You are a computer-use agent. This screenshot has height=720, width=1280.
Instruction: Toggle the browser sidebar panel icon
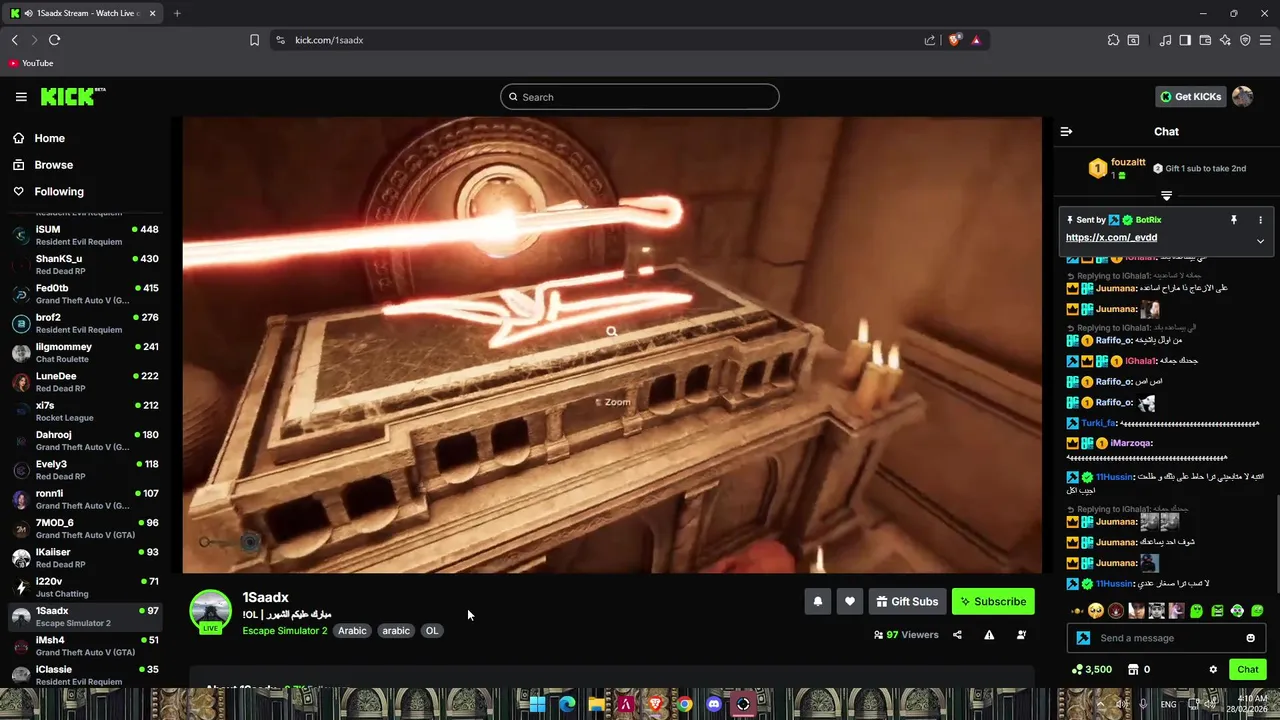click(x=1185, y=40)
